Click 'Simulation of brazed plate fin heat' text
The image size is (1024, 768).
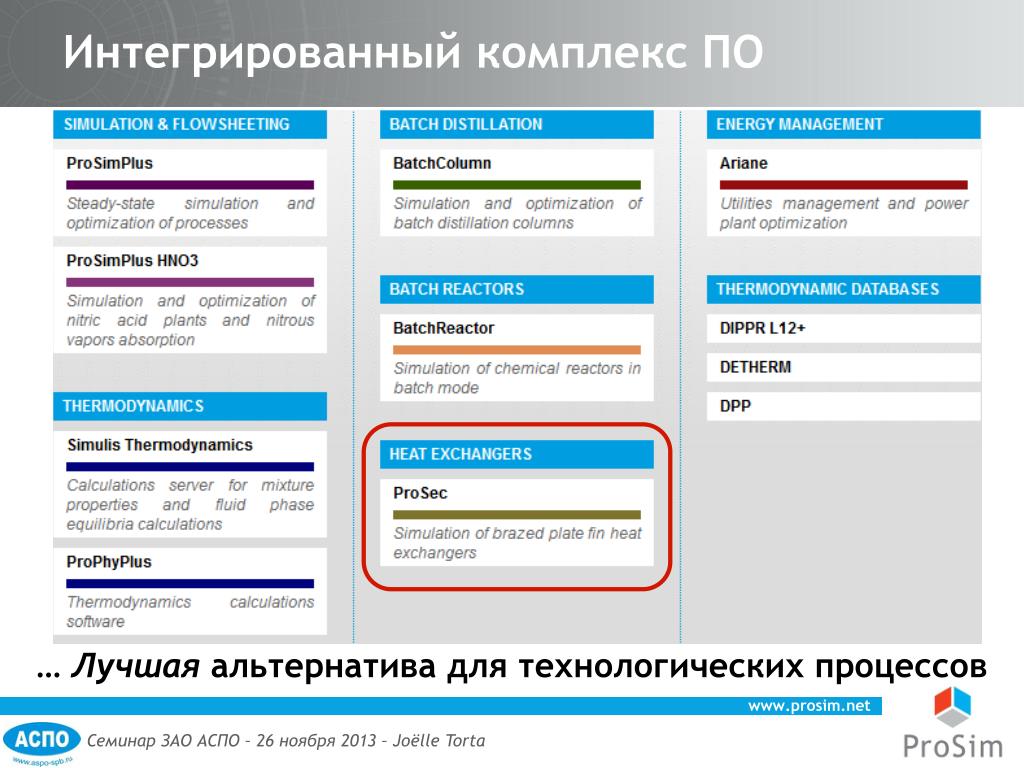point(517,534)
